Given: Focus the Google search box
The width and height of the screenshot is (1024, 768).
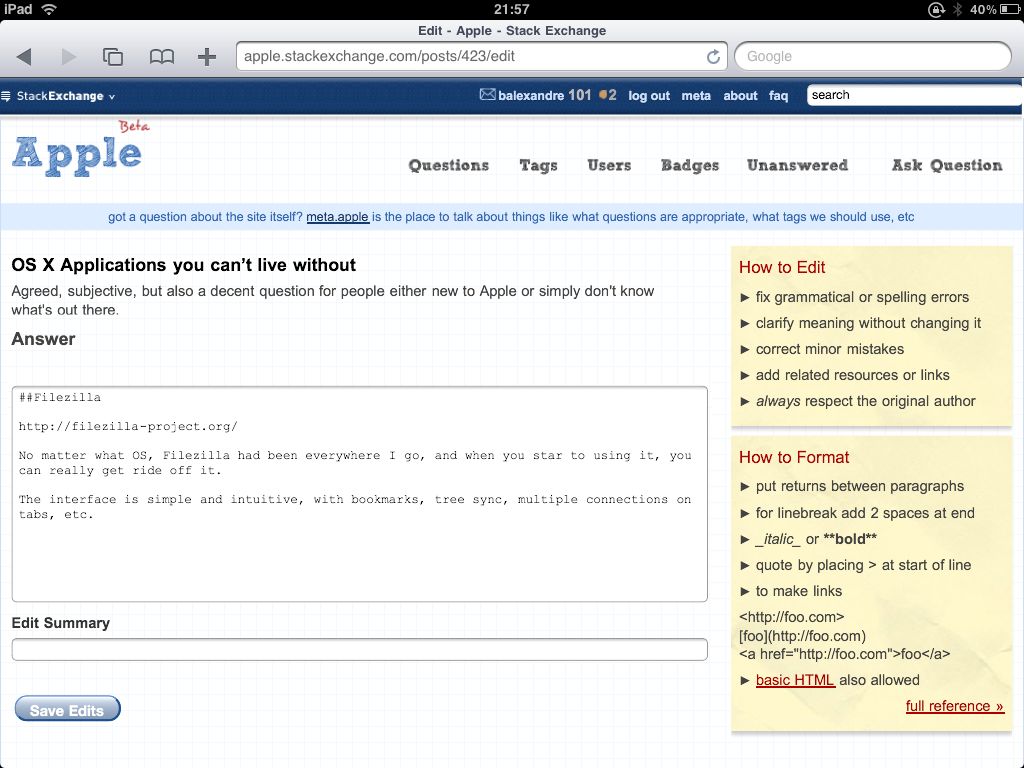Looking at the screenshot, I should [x=872, y=56].
